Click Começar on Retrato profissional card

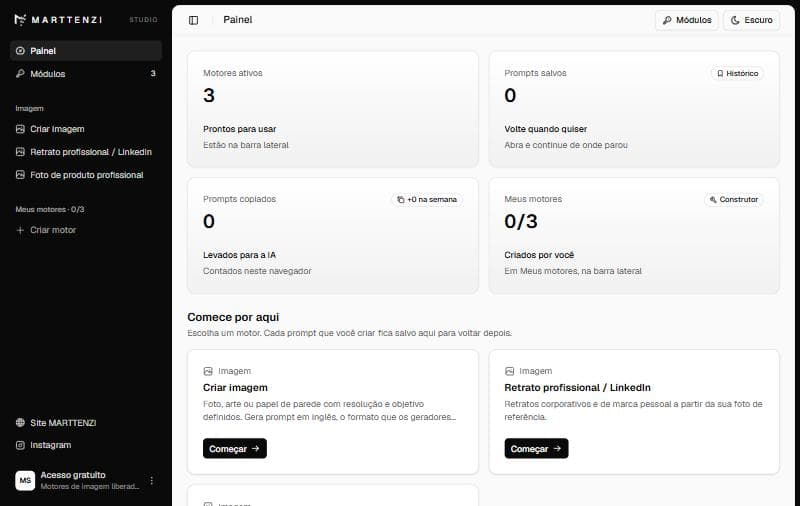point(536,448)
